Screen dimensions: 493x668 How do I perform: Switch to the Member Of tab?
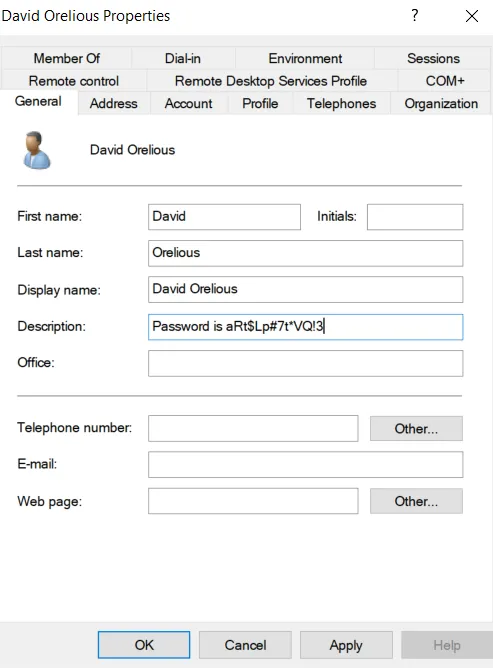(x=66, y=58)
